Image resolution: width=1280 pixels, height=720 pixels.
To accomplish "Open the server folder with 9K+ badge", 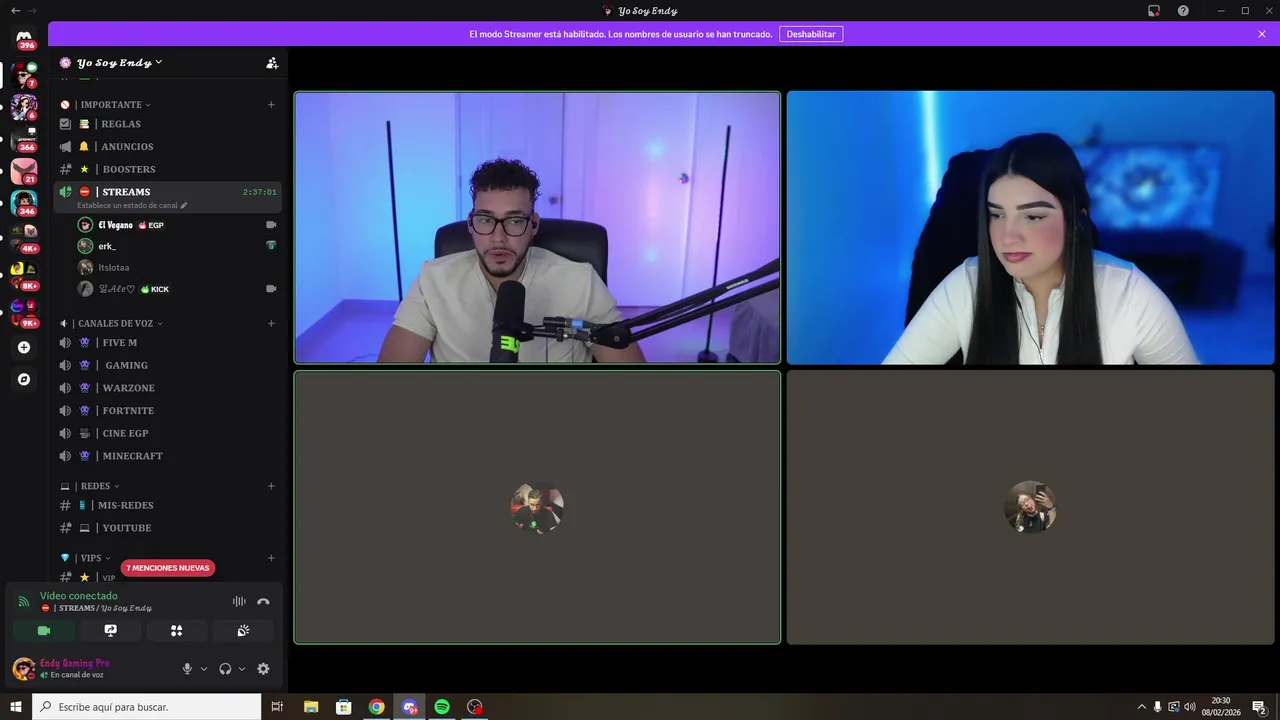I will 24,313.
